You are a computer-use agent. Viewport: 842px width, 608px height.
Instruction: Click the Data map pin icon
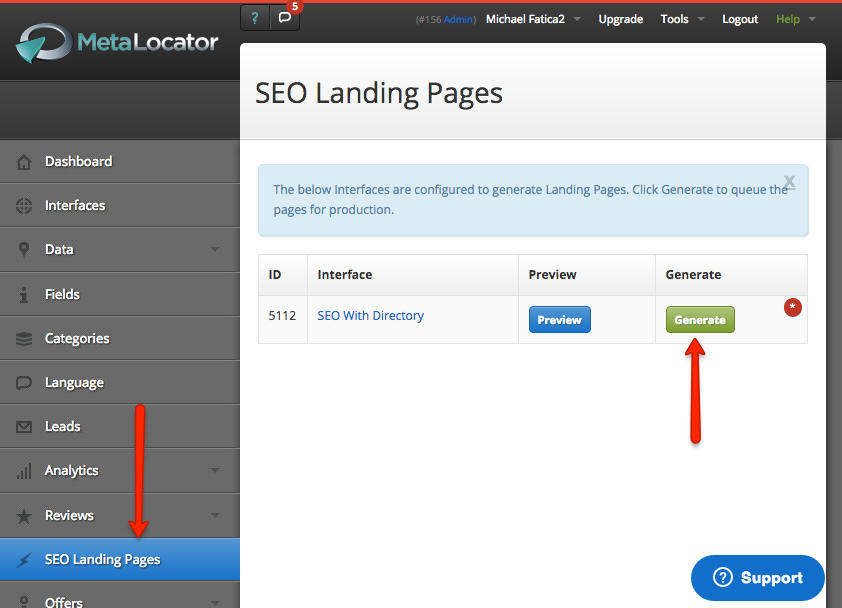tap(24, 249)
